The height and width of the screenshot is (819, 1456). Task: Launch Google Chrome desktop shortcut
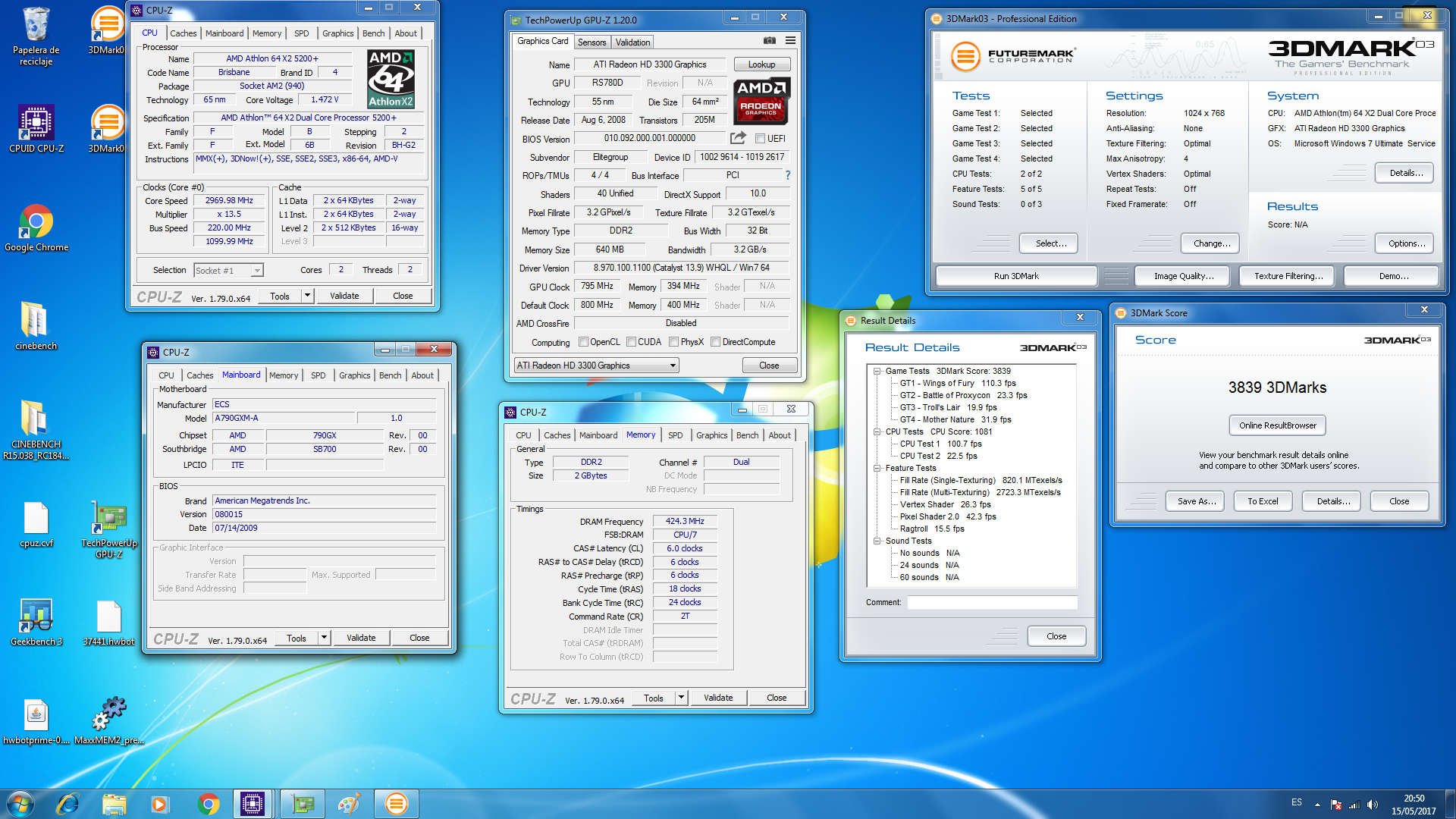click(36, 227)
